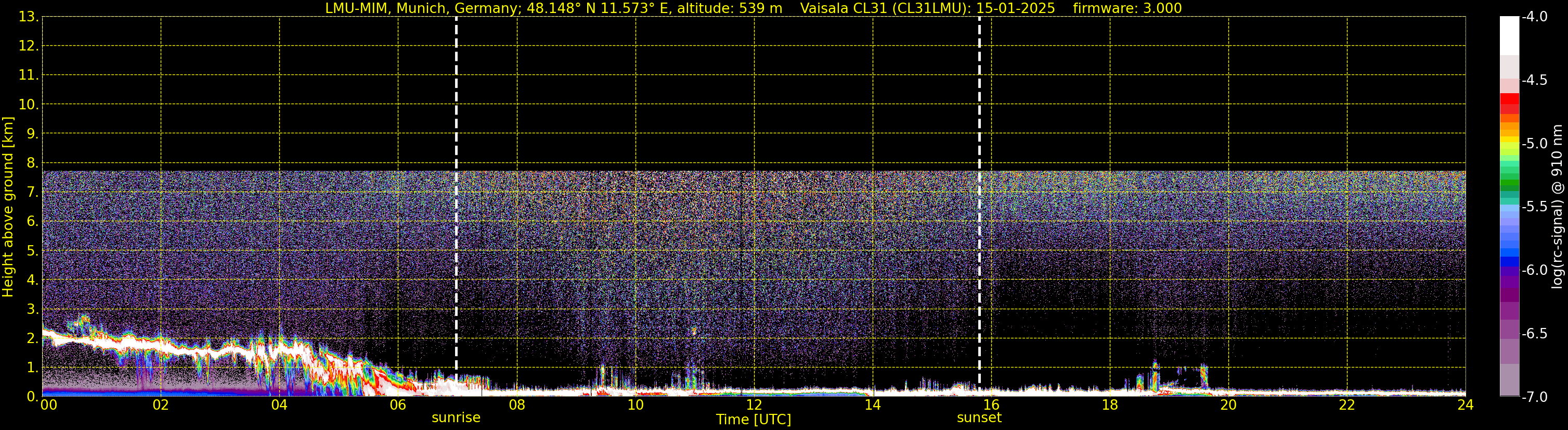Viewport: 1568px width, 430px height.
Task: Click the '14' time axis tick label
Action: pos(873,406)
